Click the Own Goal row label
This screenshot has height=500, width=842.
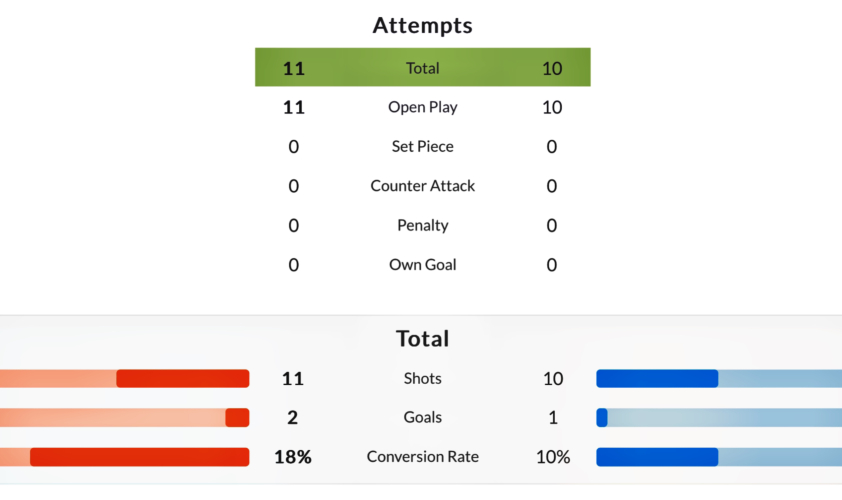click(422, 265)
